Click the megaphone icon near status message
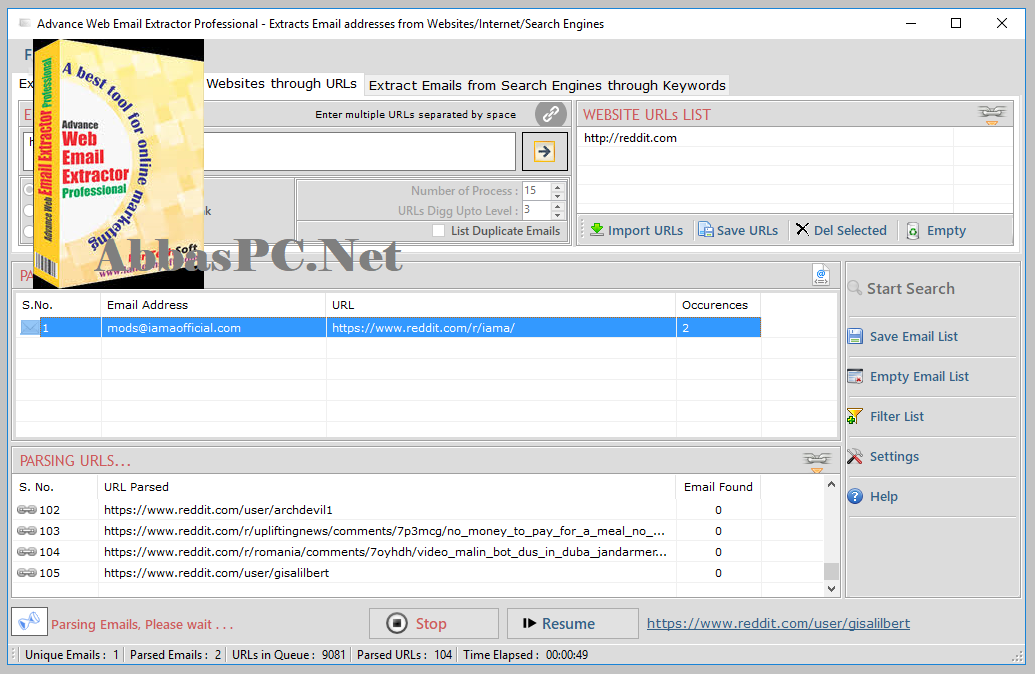Viewport: 1035px width, 674px height. tap(29, 622)
